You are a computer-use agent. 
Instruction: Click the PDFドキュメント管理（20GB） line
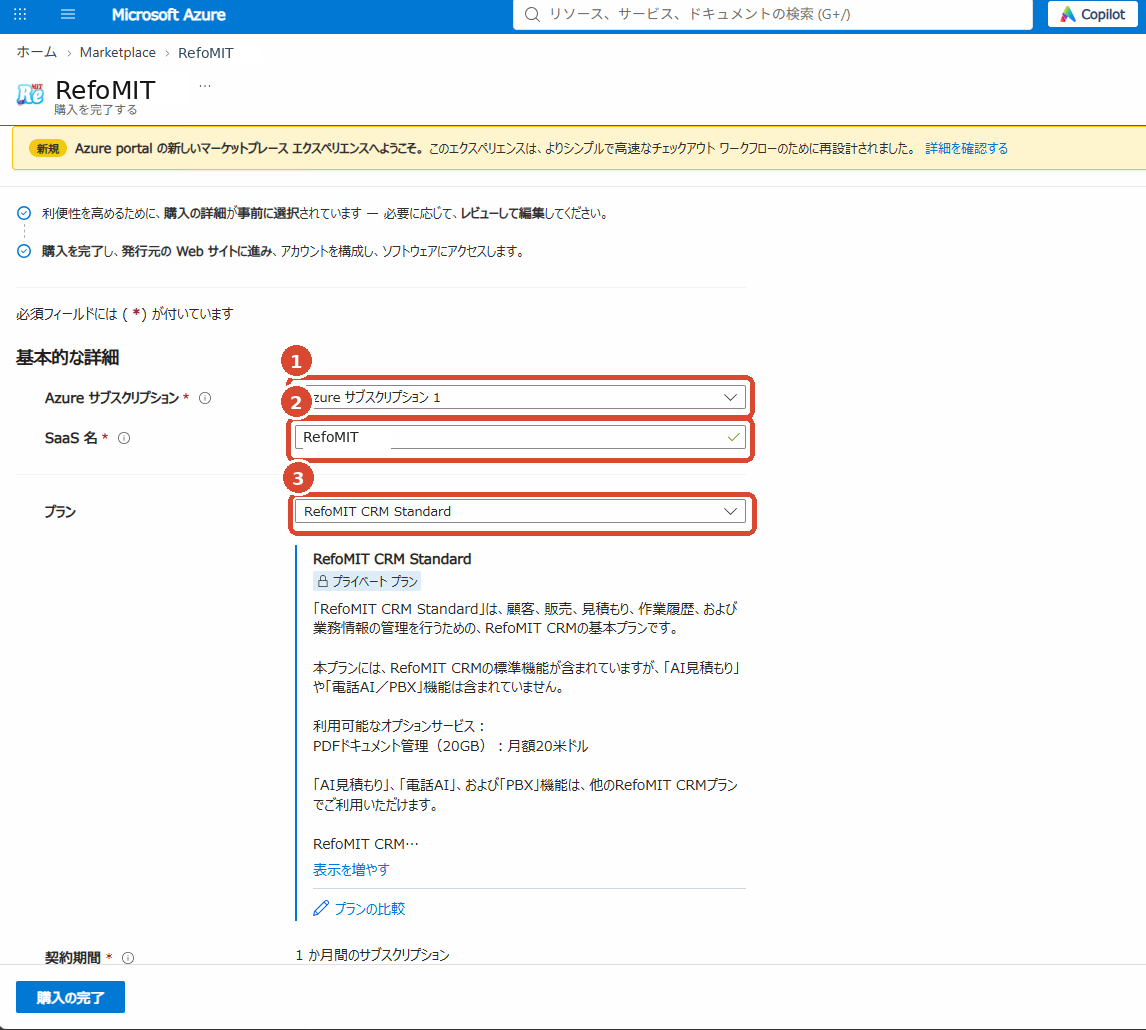click(450, 746)
